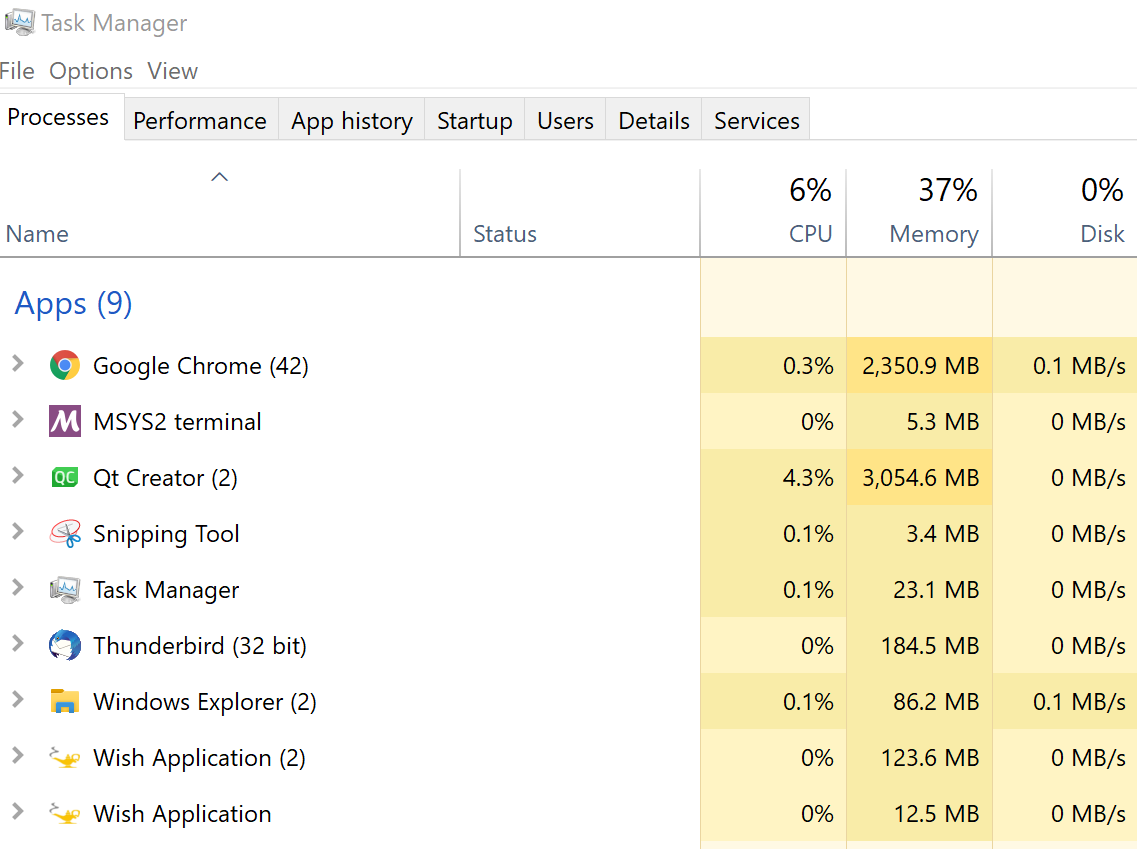Screen dimensions: 1137x849
Task: Select the Wish Application (2) row name
Action: [199, 758]
